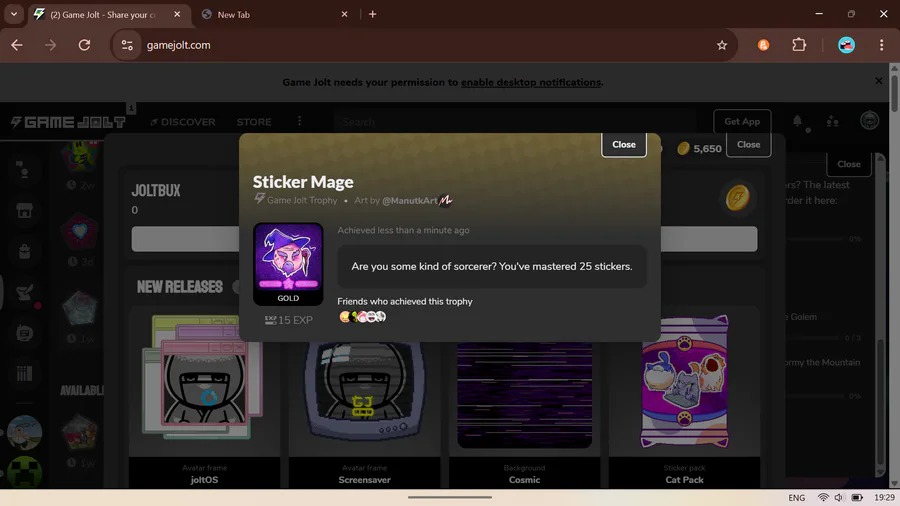Open the user avatar menu in navbar

pyautogui.click(x=869, y=121)
